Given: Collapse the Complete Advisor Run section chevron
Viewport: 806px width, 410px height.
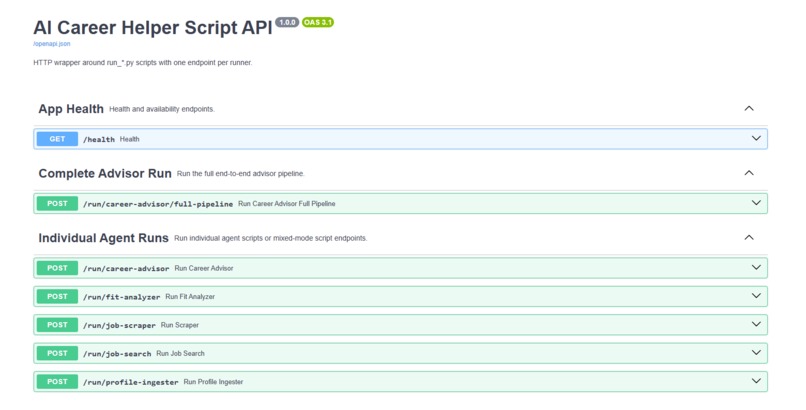Looking at the screenshot, I should (x=749, y=173).
